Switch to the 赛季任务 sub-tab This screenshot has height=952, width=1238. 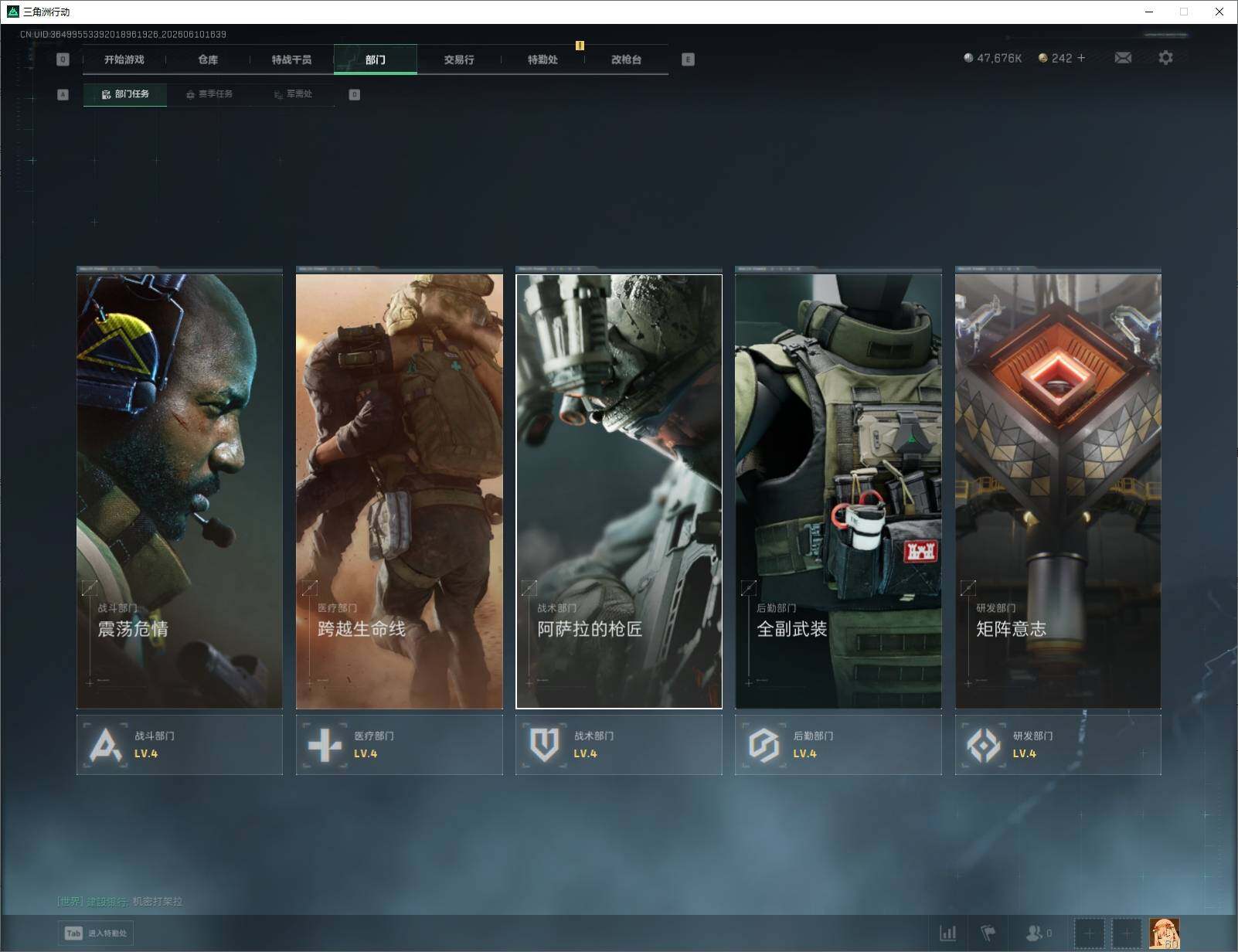pyautogui.click(x=209, y=94)
